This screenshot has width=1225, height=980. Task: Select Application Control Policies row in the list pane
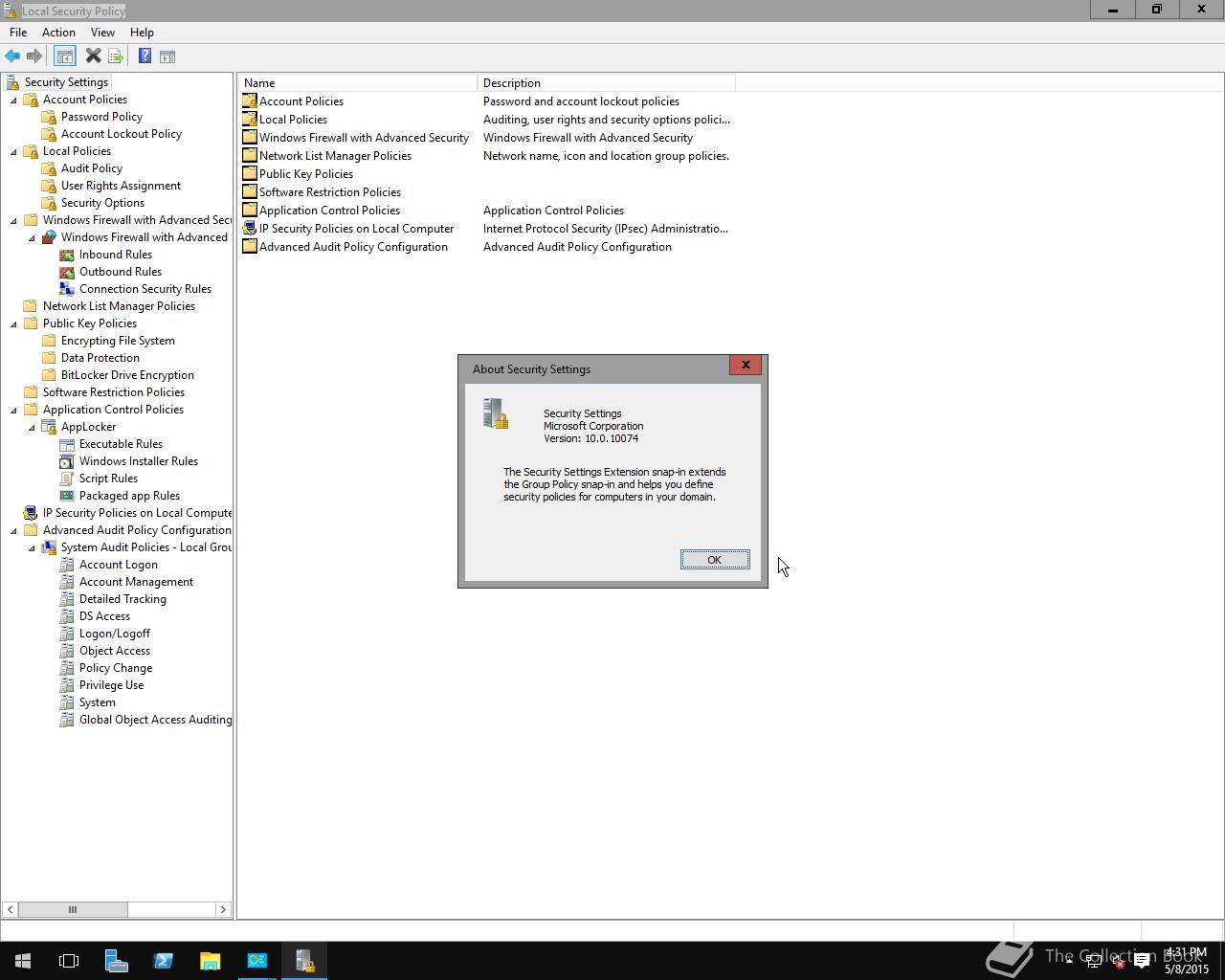330,211
